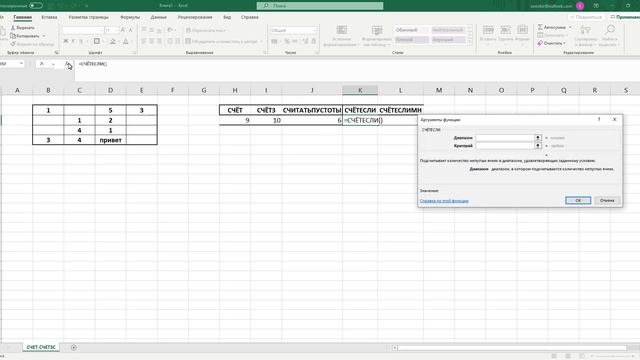Open the Copy (Копировать) dropdown arrow
640x360 pixels.
tap(44, 36)
